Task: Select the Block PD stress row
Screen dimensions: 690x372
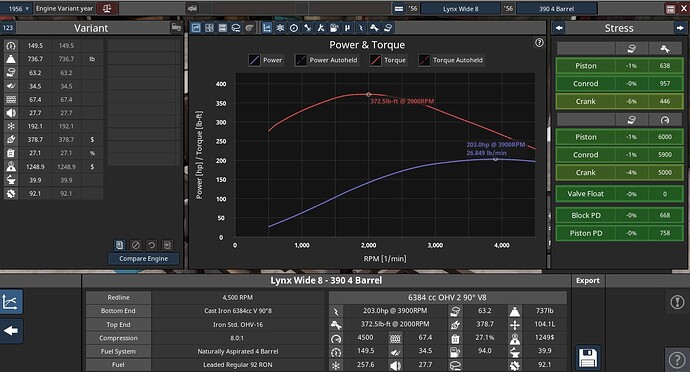Action: 620,215
